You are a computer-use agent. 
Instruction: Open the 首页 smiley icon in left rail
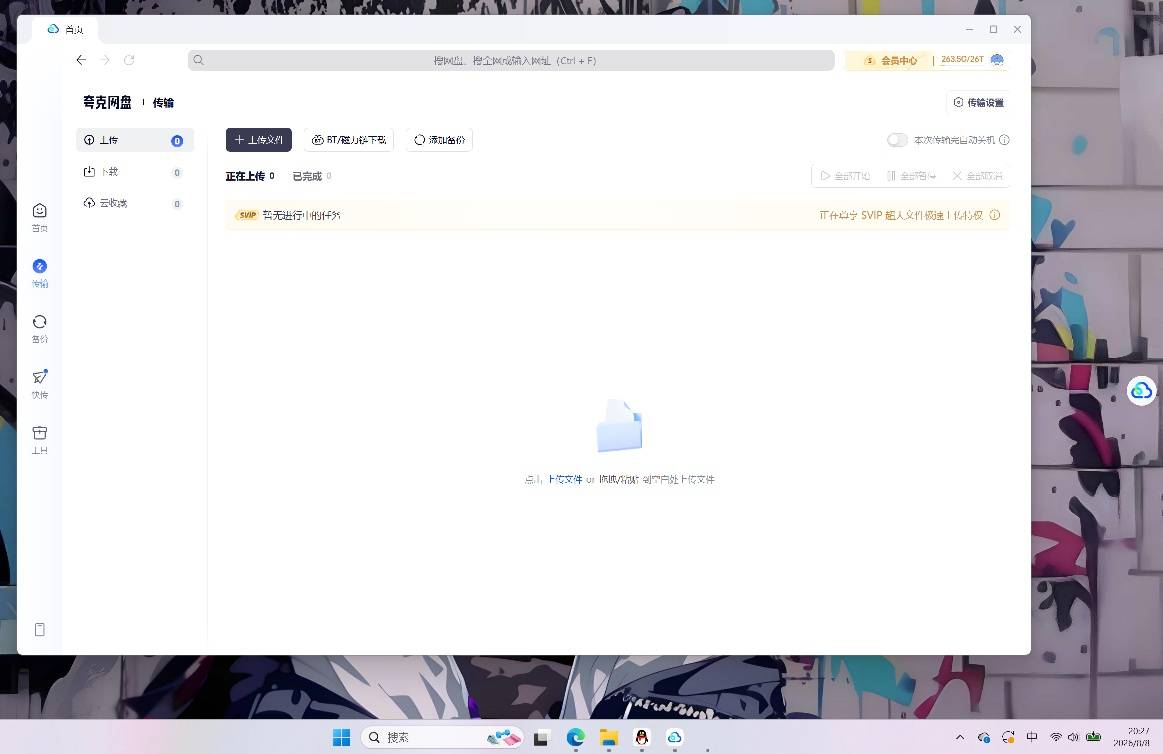click(40, 211)
